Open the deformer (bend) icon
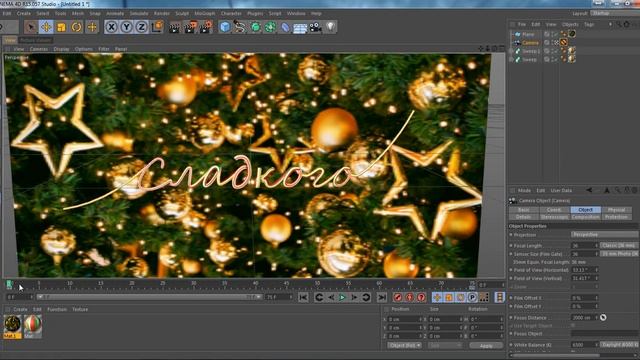640x360 pixels. (x=285, y=27)
